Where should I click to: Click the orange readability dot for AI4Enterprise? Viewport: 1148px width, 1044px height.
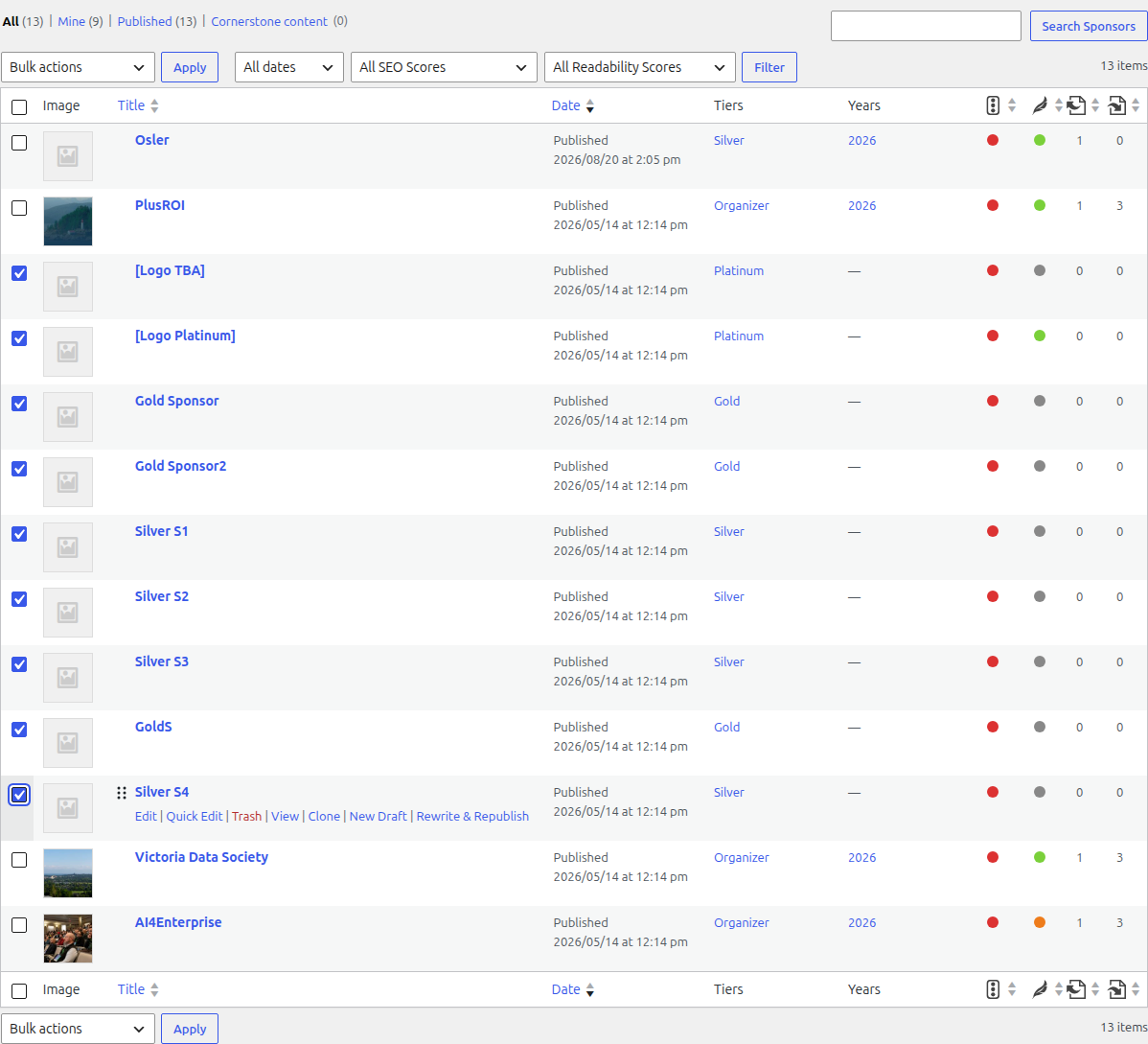tap(1040, 922)
